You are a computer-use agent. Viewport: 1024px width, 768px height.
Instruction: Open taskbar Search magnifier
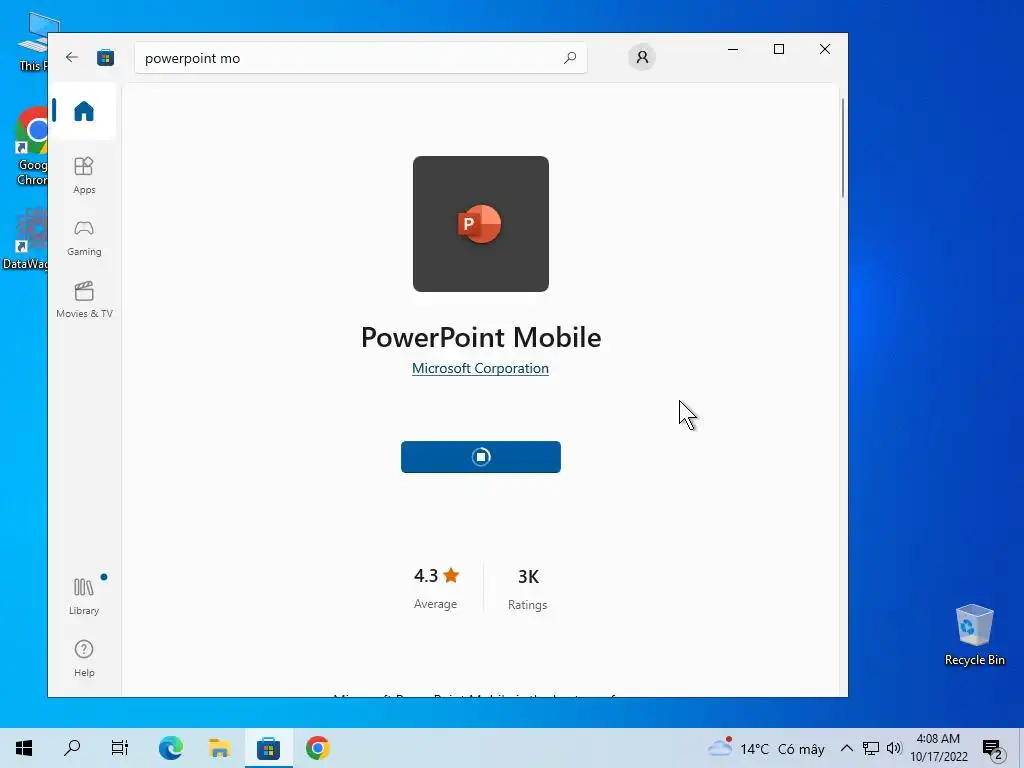pos(72,748)
